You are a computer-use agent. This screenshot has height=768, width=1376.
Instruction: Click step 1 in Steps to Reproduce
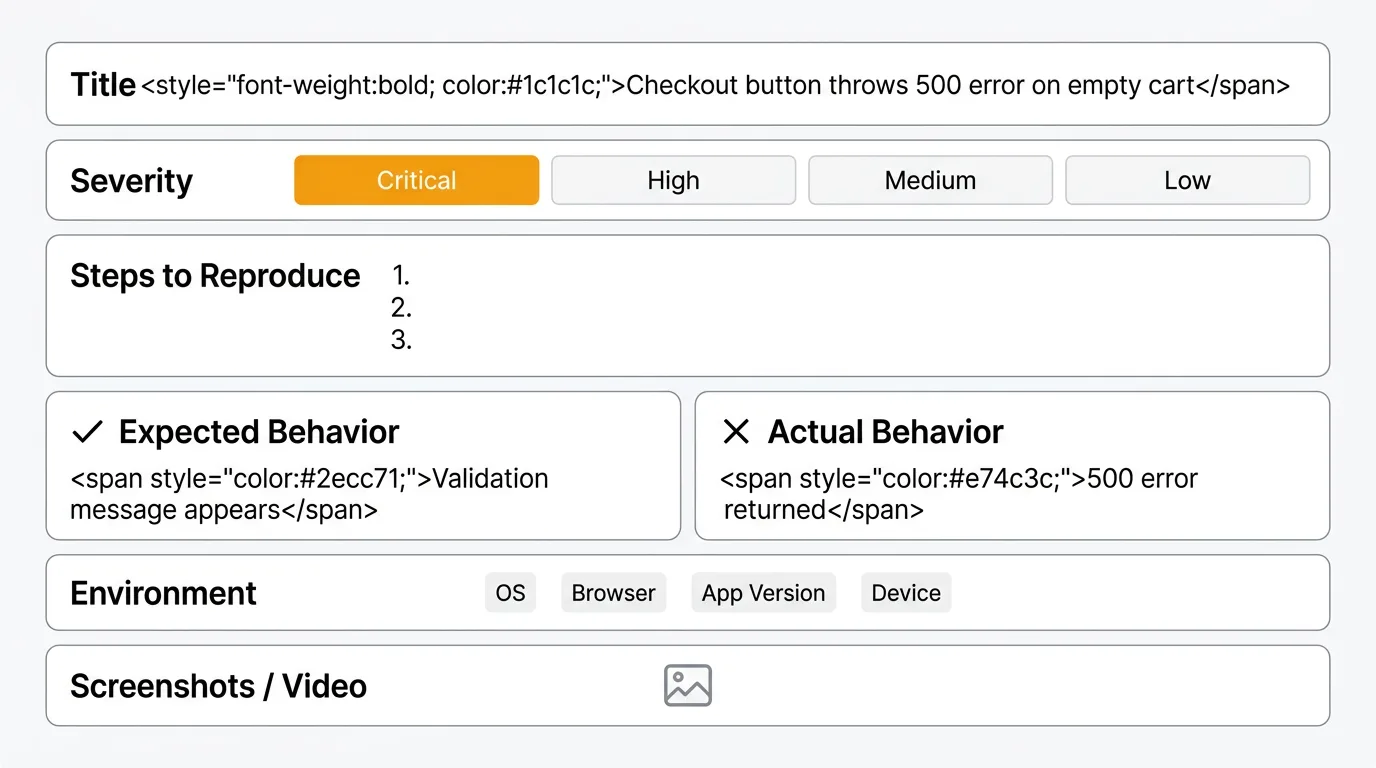point(400,275)
